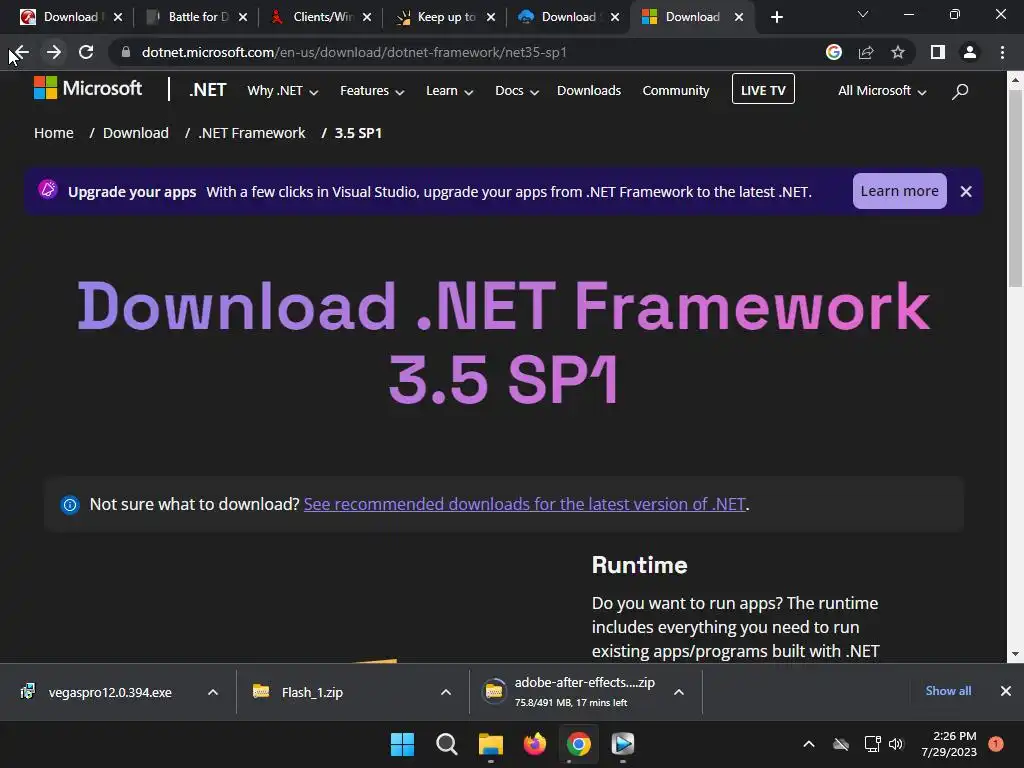
Task: Open the vegaspro12.0.394.exe download item
Action: [110, 692]
